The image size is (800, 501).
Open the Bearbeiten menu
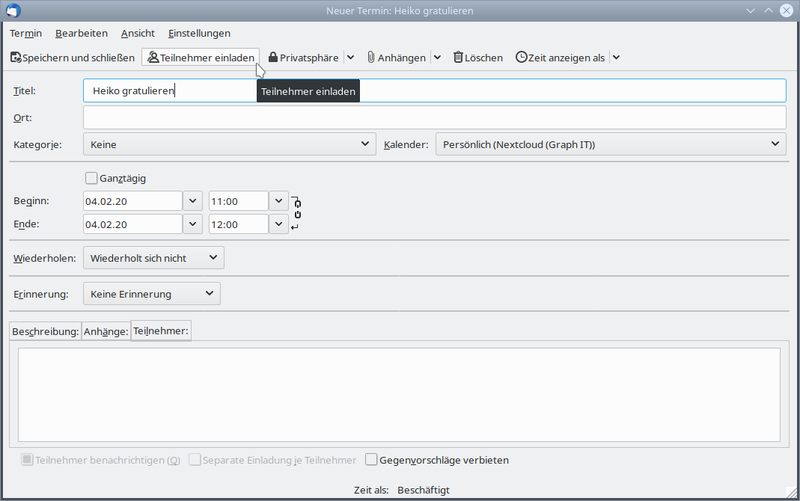(81, 33)
